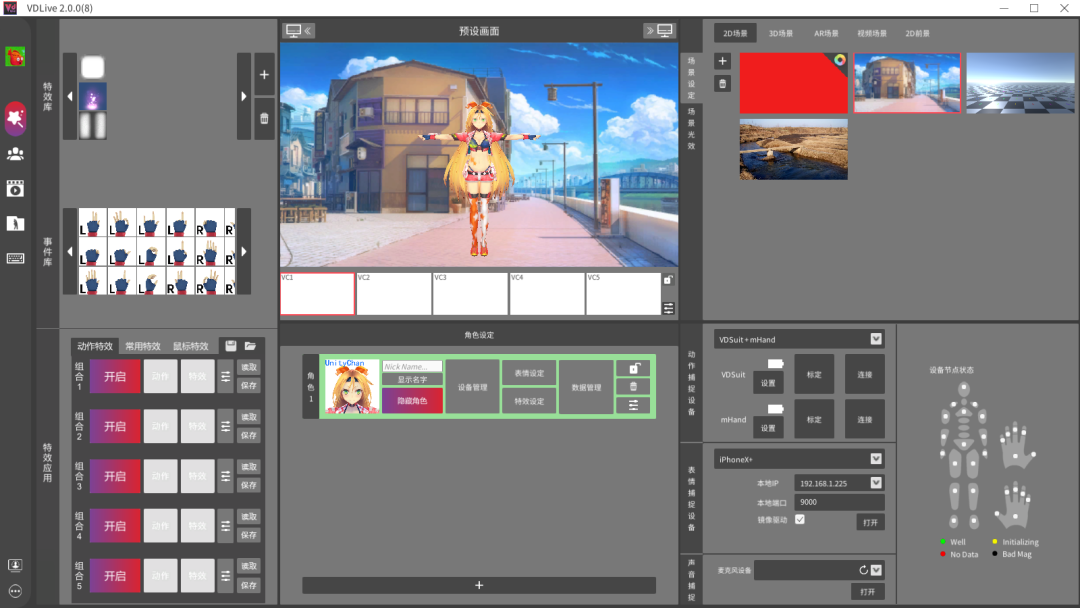Delete the selected effect using the effects library trash icon
The image size is (1080, 608).
pyautogui.click(x=264, y=119)
